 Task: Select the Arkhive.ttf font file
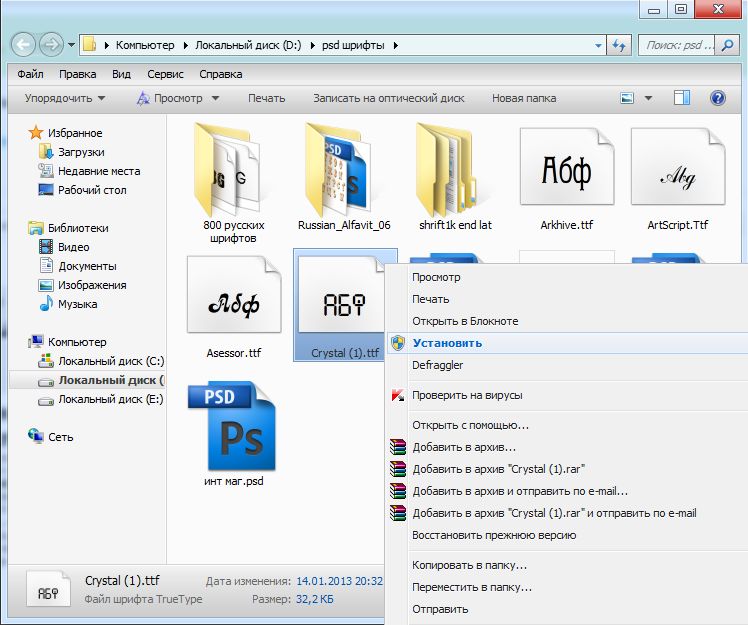[x=566, y=179]
